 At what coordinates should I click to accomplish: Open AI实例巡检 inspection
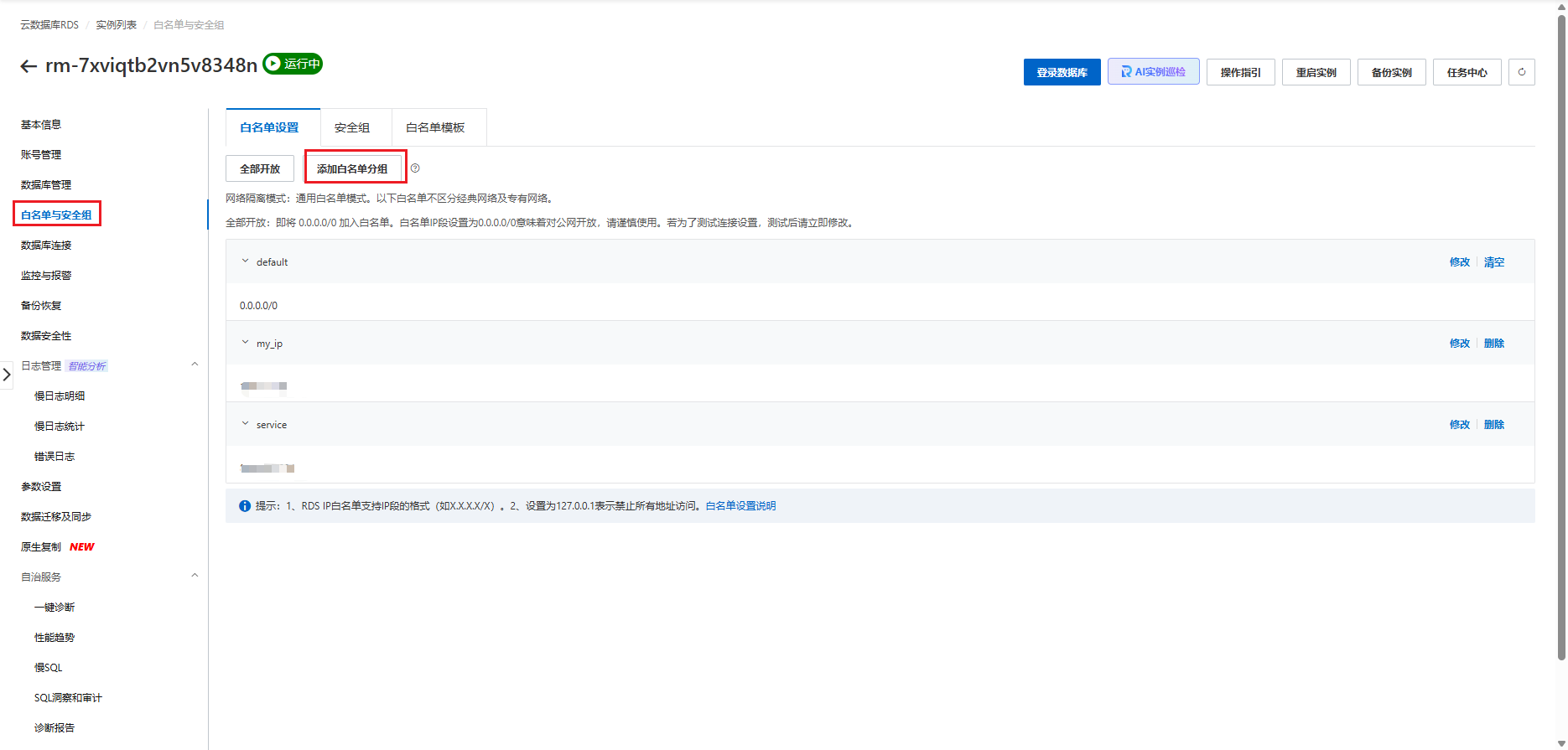pyautogui.click(x=1153, y=72)
